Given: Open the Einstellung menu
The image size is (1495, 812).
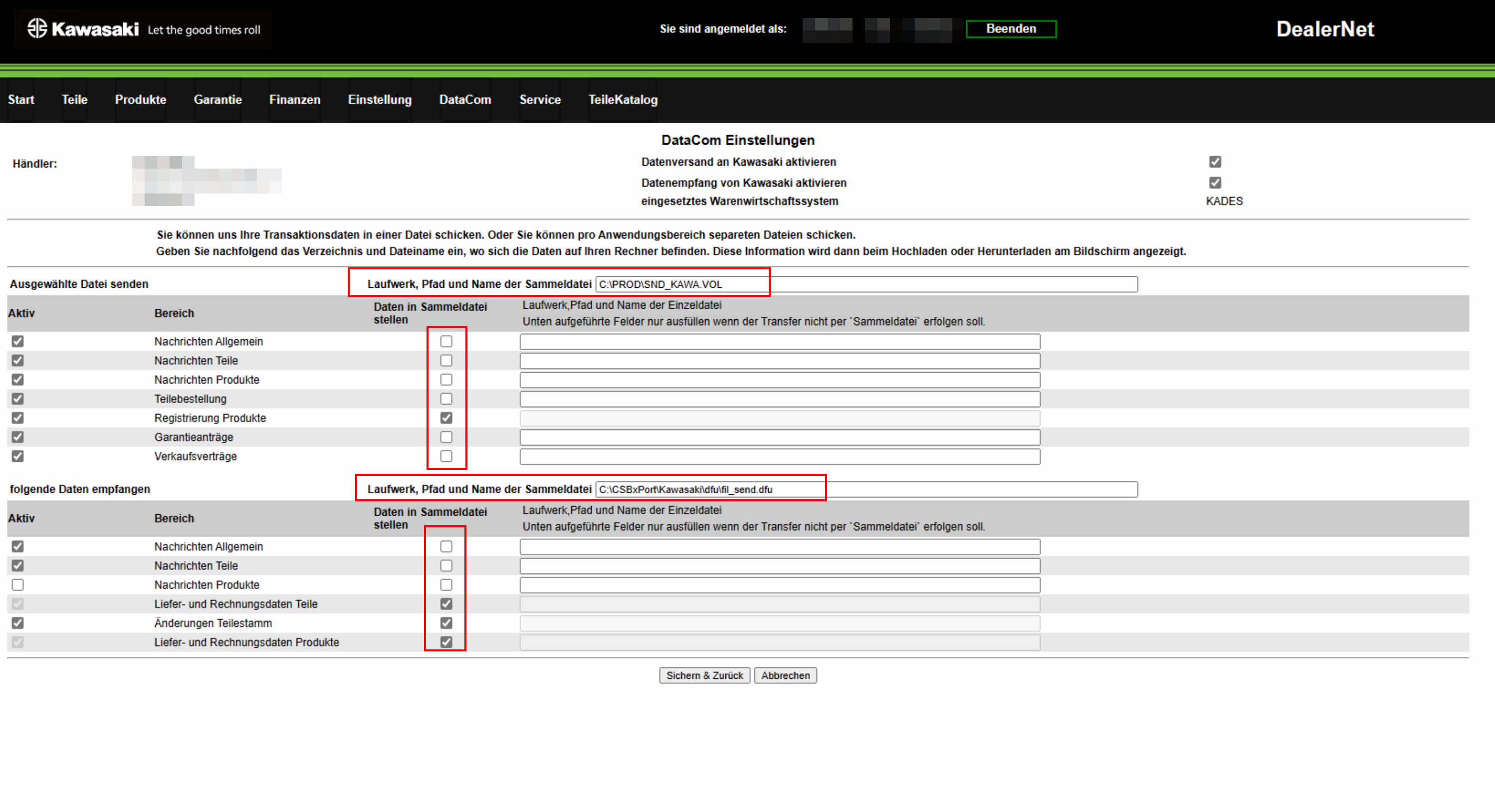Looking at the screenshot, I should [x=380, y=100].
